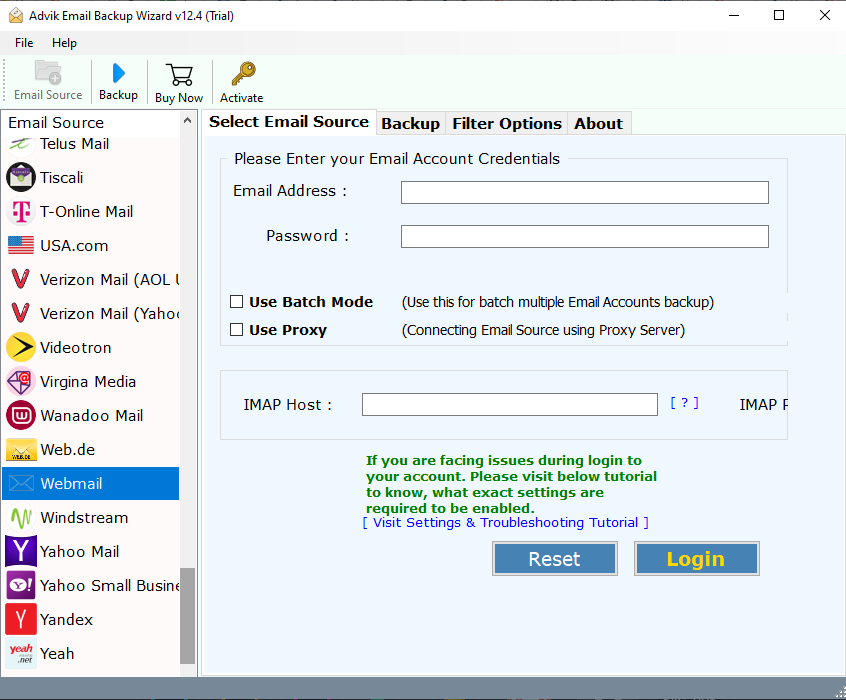This screenshot has width=846, height=700.
Task: Select Videotron entry text
Action: pos(76,348)
